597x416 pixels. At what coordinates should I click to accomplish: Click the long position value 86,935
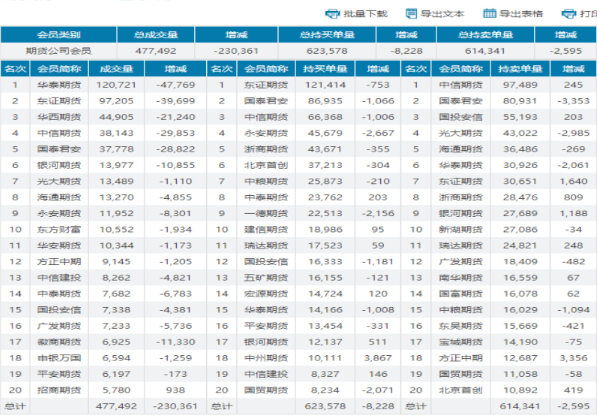tap(325, 101)
